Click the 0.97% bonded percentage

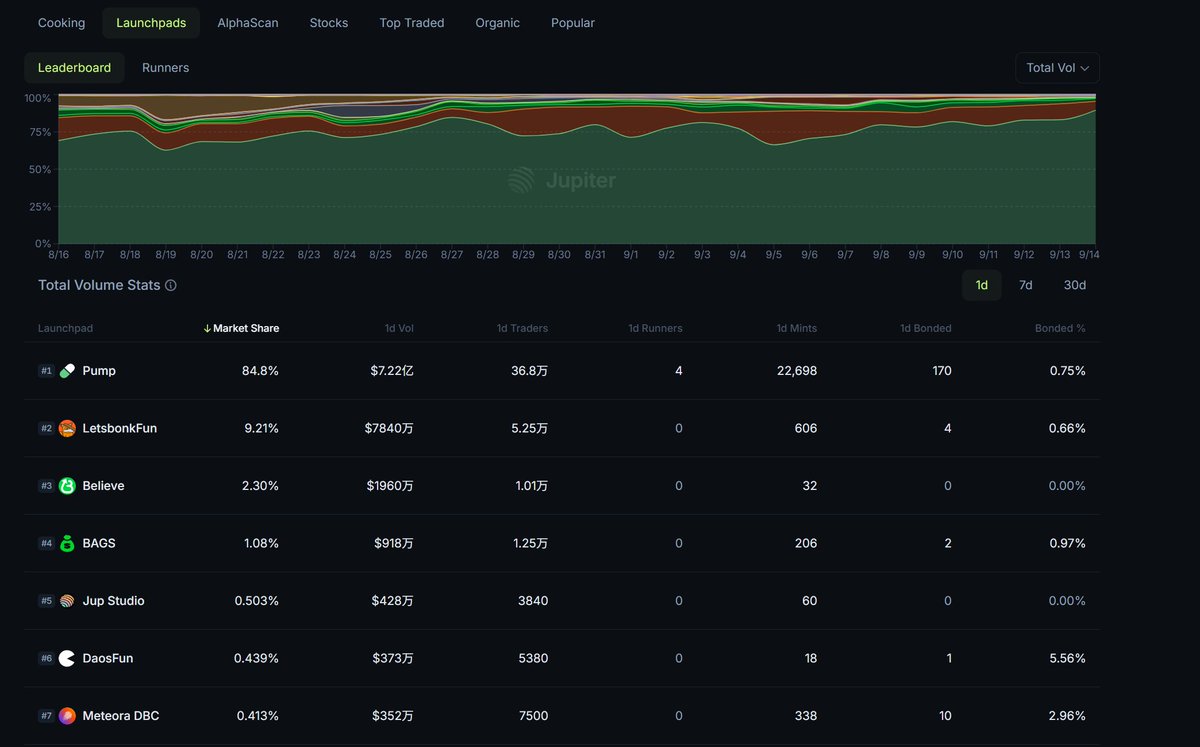pyautogui.click(x=1066, y=543)
